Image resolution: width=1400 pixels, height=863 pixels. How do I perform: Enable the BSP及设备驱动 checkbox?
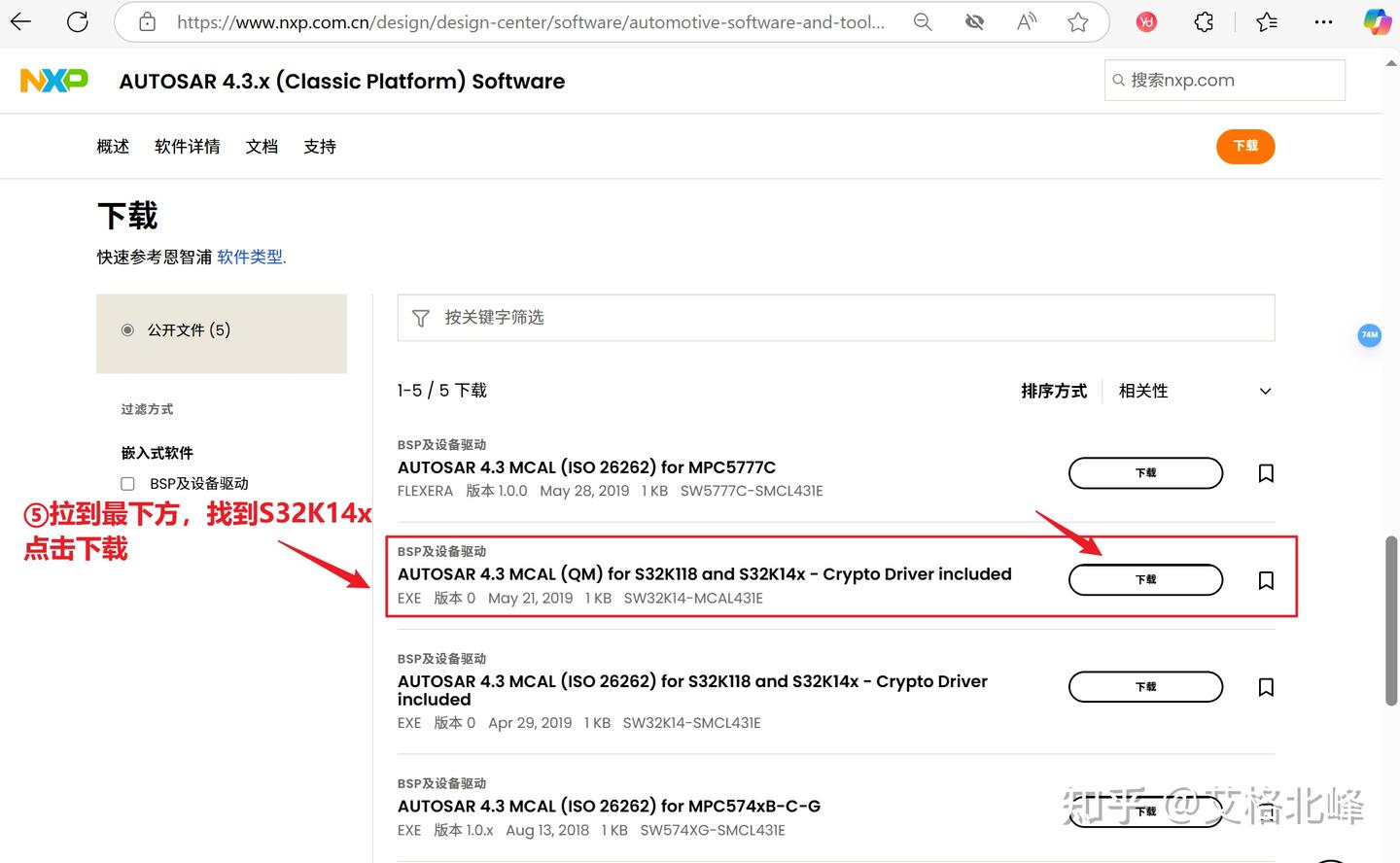click(x=127, y=483)
